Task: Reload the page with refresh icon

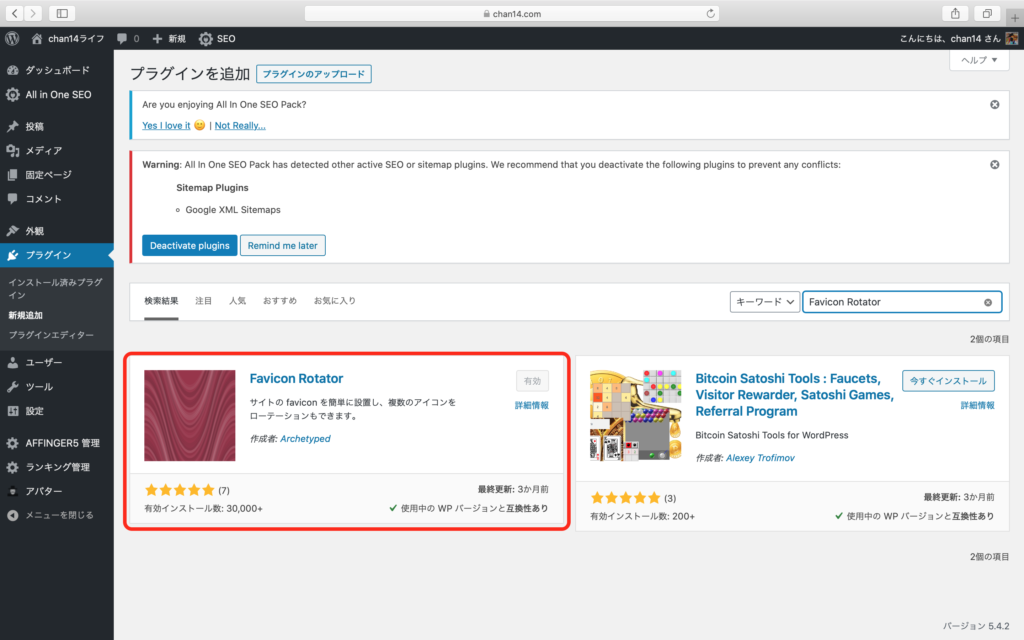Action: pos(711,13)
